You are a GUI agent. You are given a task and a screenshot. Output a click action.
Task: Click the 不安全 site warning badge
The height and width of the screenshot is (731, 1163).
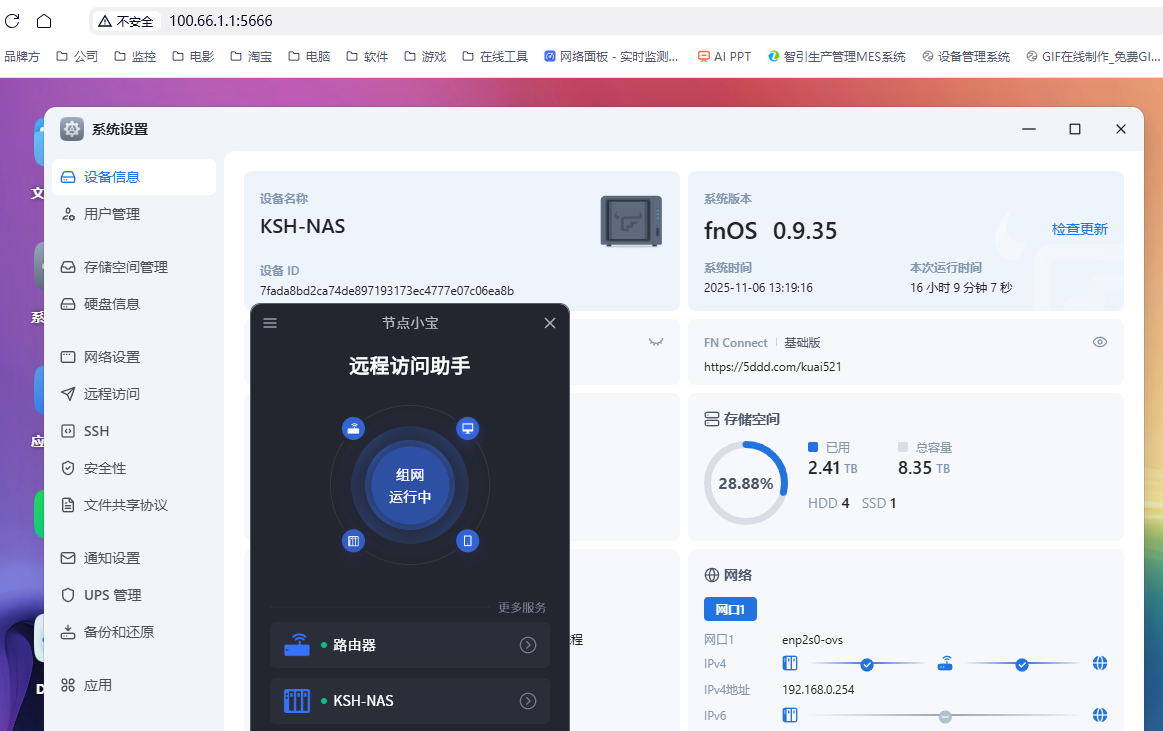[x=125, y=21]
